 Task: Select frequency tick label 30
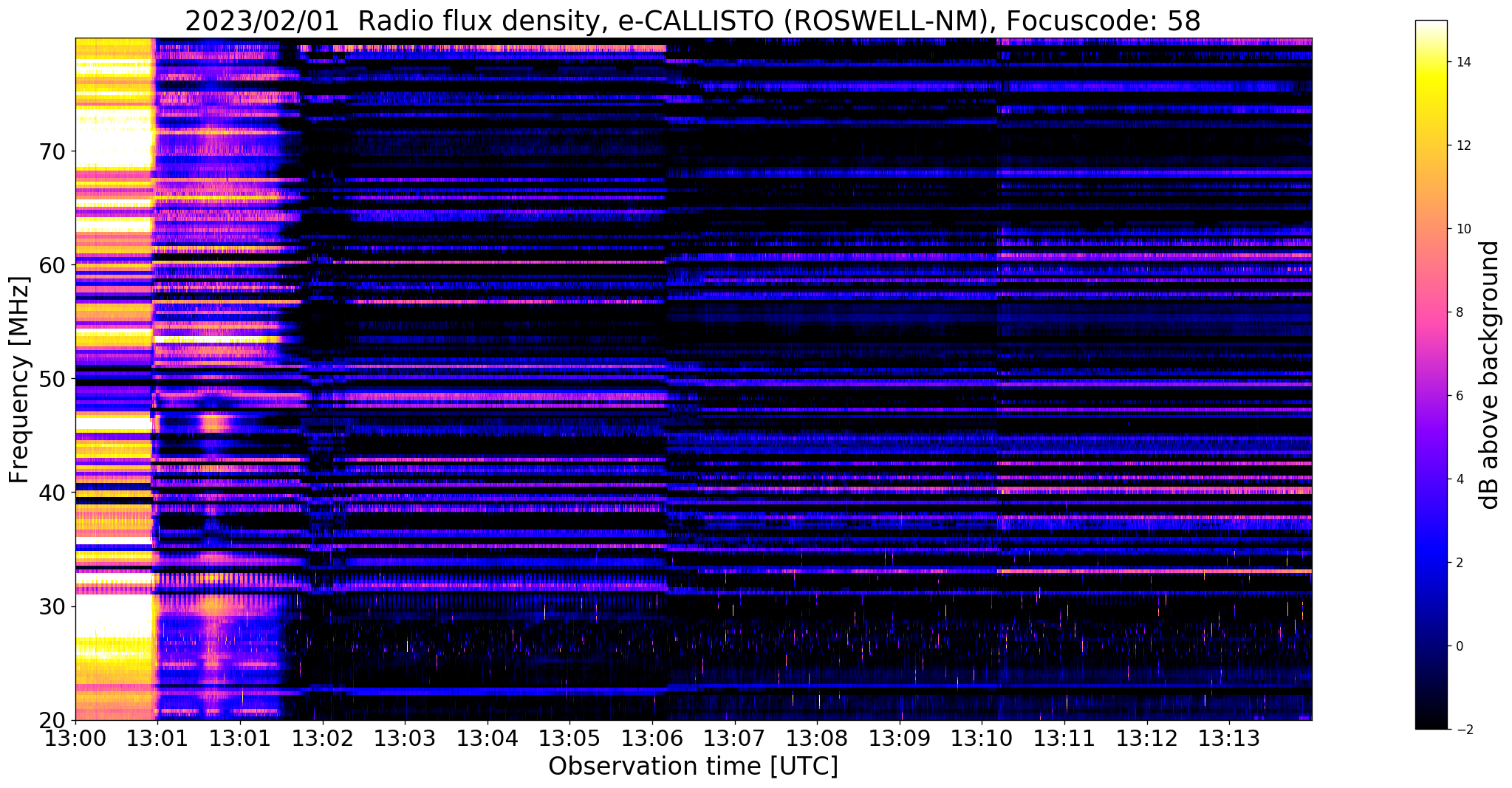pyautogui.click(x=52, y=606)
